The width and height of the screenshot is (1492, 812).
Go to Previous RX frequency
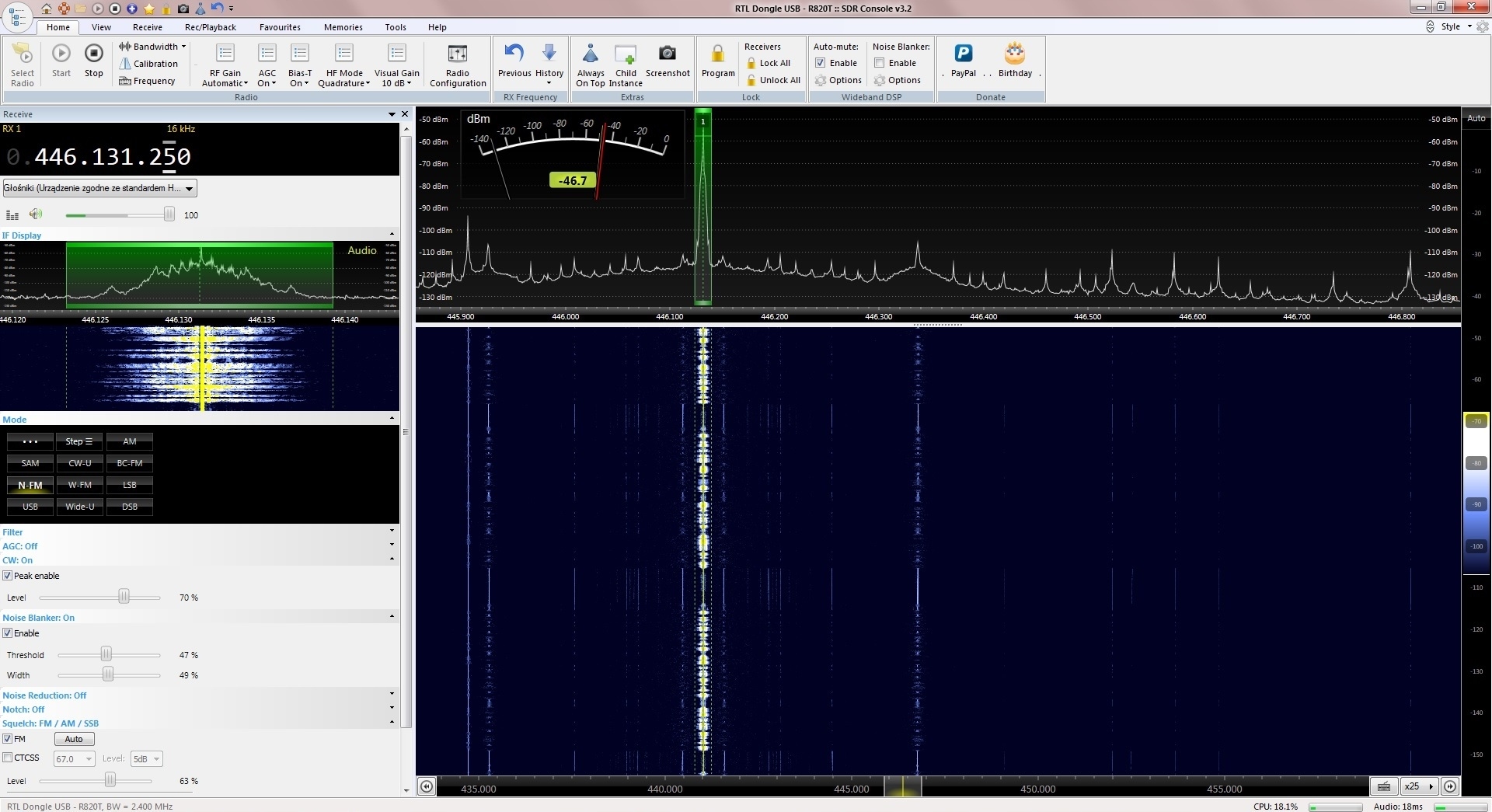[x=514, y=54]
